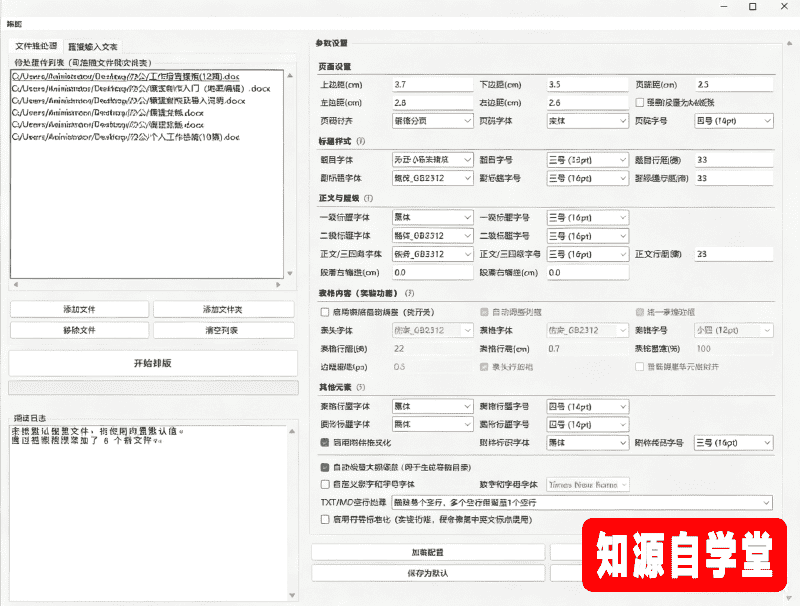This screenshot has height=606, width=800.
Task: Open the 二级标题字号 dropdown
Action: (x=587, y=236)
